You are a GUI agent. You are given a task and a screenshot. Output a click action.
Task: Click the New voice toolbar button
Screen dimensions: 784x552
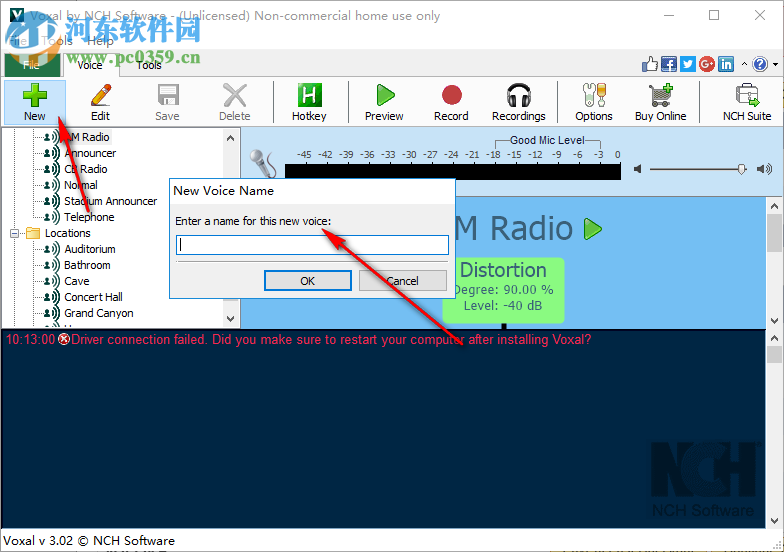point(34,102)
